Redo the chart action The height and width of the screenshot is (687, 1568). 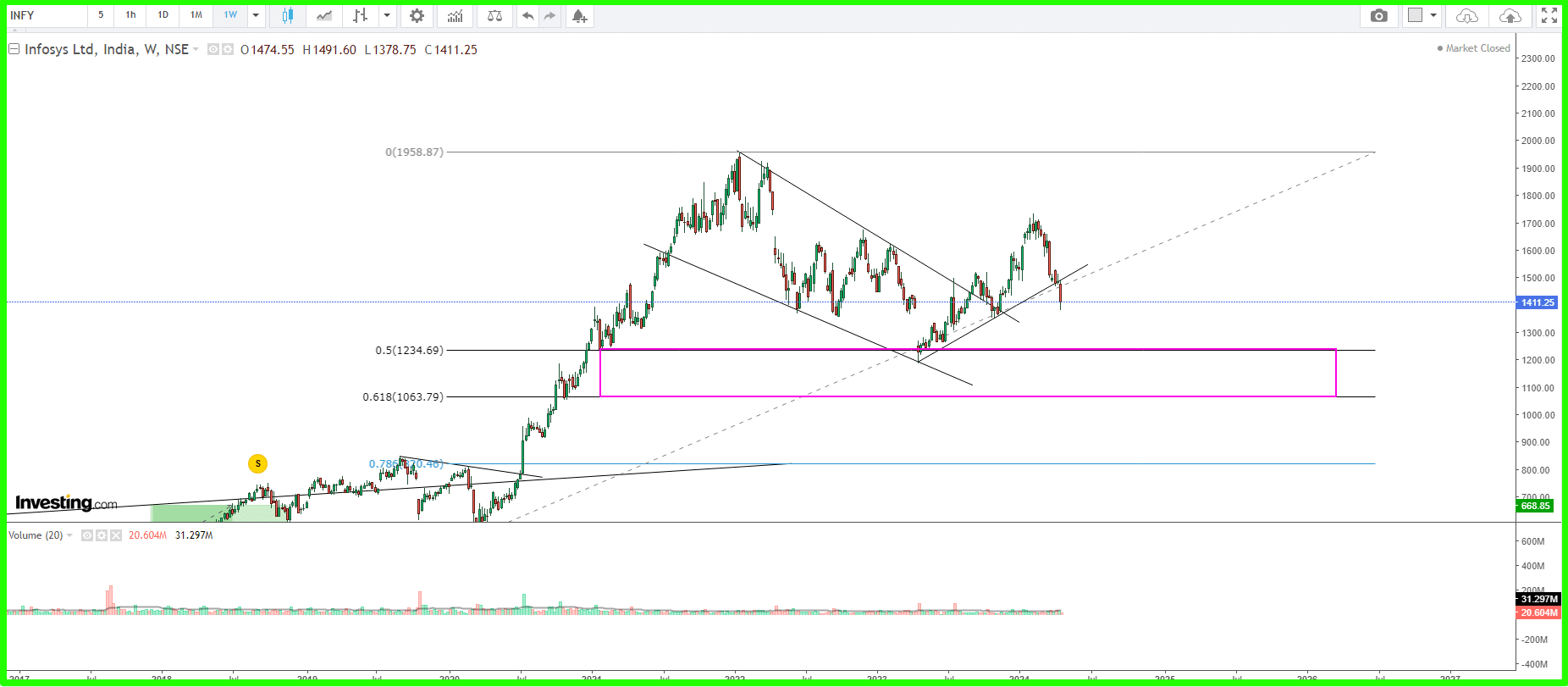coord(550,15)
